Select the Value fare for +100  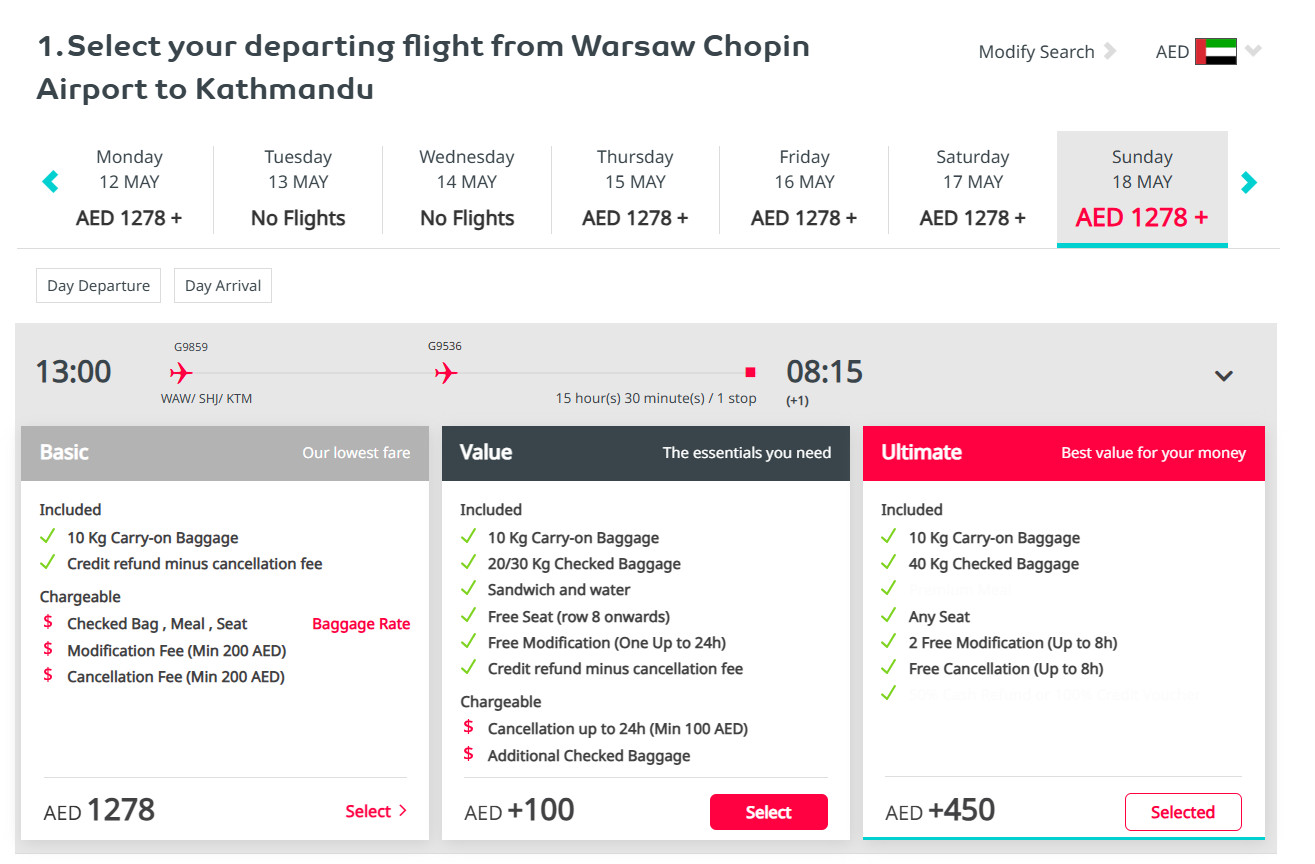point(769,812)
